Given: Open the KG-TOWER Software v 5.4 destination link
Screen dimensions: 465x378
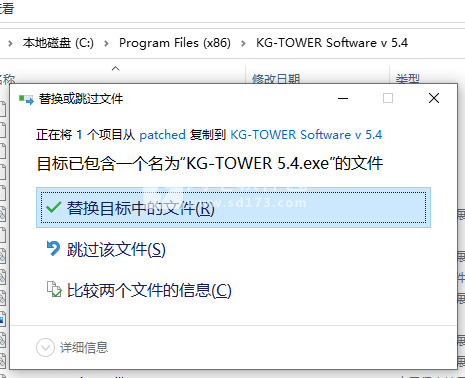Looking at the screenshot, I should [306, 135].
